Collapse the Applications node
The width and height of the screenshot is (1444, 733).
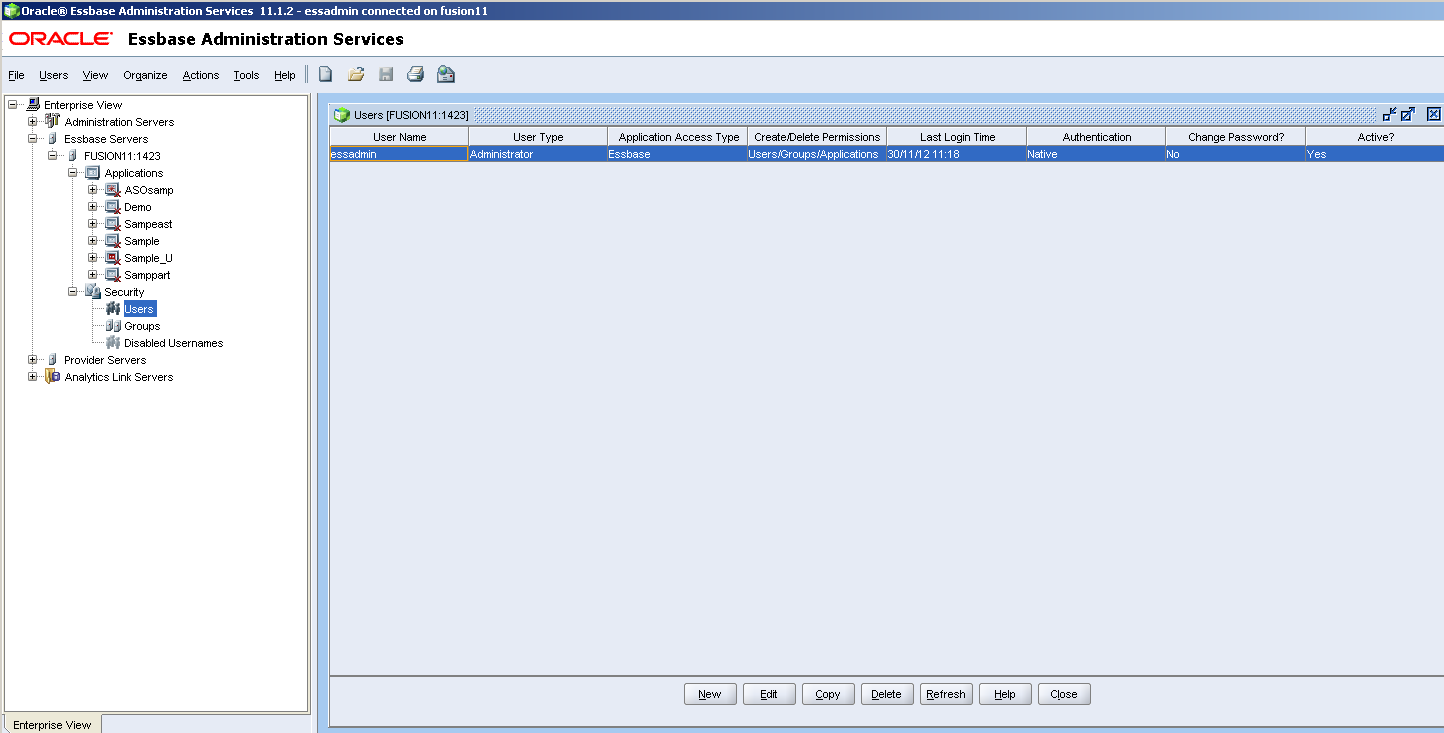coord(71,172)
